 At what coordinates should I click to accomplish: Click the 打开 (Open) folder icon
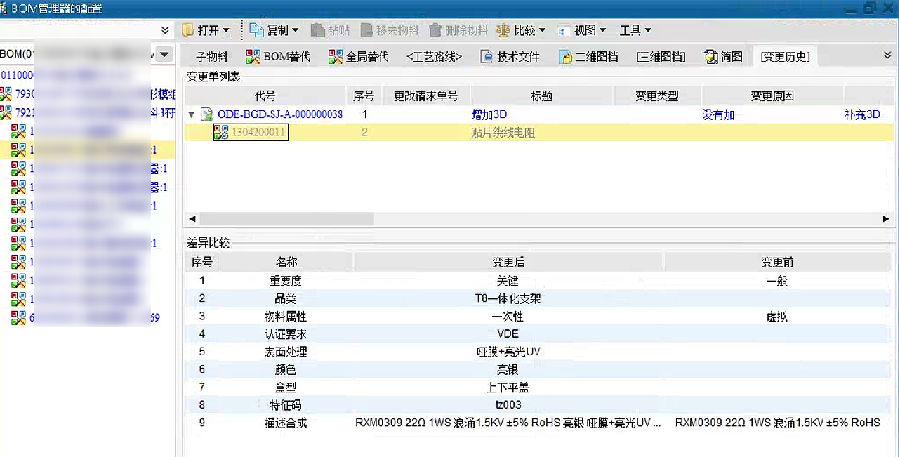188,31
